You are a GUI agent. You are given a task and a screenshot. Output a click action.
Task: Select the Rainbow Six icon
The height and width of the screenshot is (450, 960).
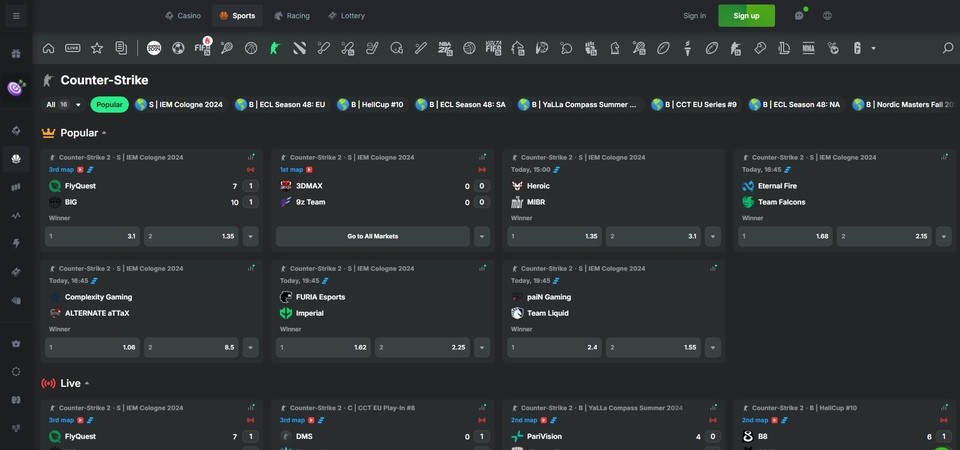(857, 48)
